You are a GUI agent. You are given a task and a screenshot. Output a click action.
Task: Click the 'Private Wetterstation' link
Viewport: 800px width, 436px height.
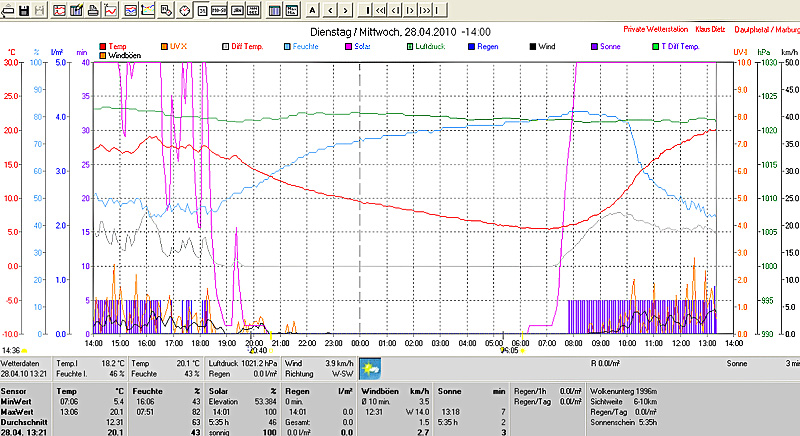[x=658, y=31]
